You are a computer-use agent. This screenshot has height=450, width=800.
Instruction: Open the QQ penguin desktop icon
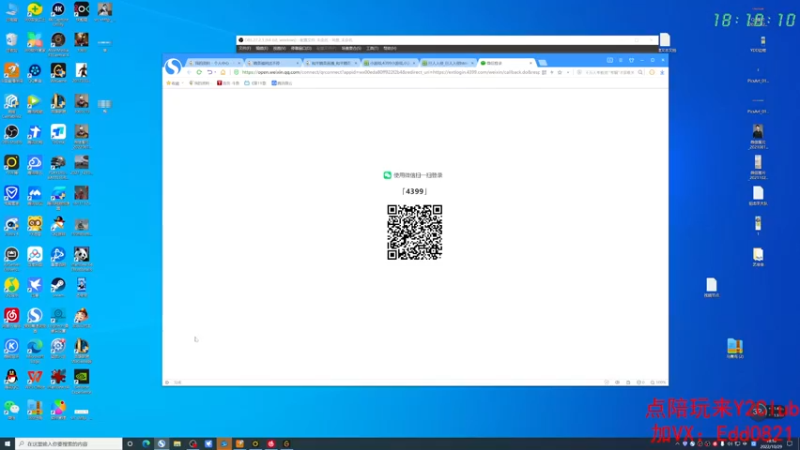(11, 377)
